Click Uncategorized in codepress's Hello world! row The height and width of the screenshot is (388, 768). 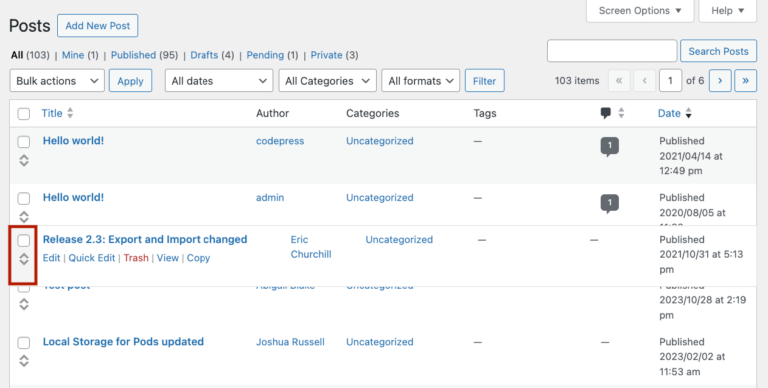(x=380, y=141)
